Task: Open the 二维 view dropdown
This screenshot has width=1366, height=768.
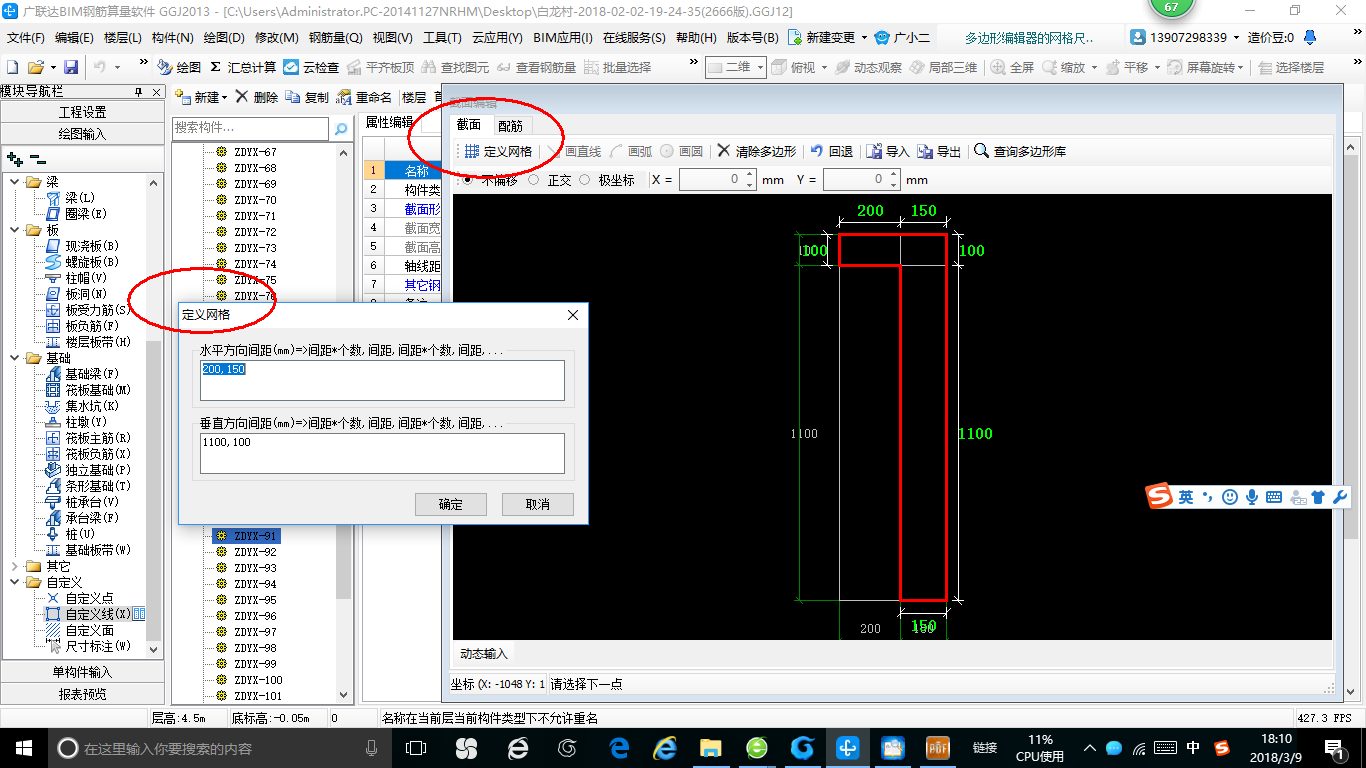Action: 760,67
